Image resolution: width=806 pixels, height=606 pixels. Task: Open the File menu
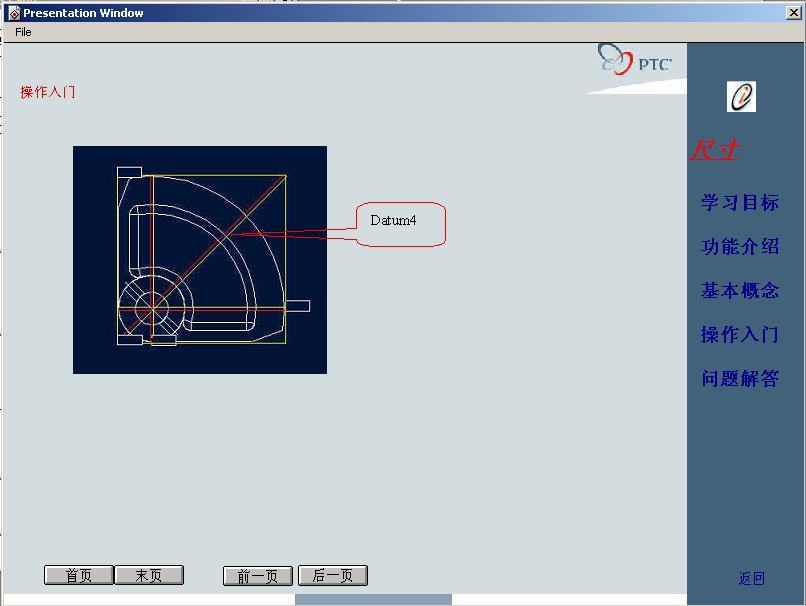[23, 32]
